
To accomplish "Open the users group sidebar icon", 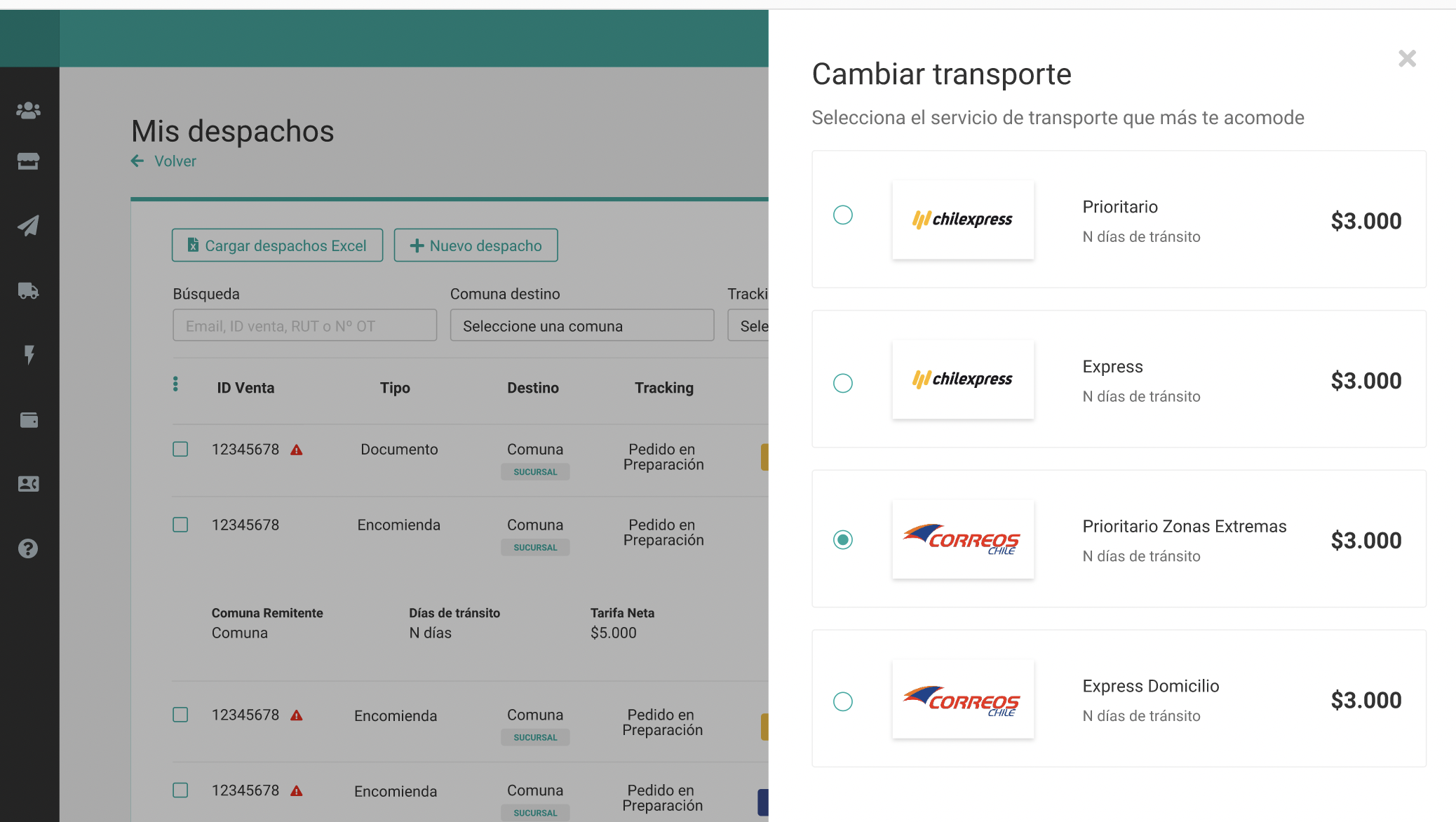I will pyautogui.click(x=28, y=110).
